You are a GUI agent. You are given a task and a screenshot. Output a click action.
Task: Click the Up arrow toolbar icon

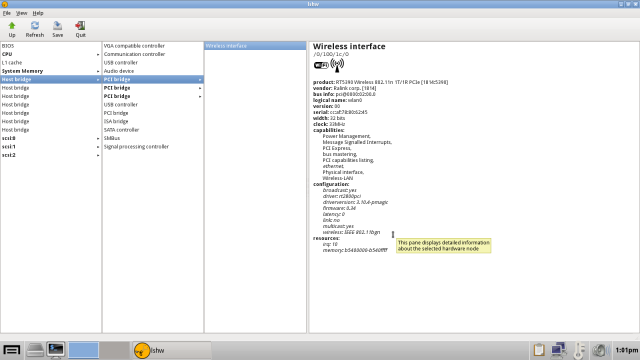pos(12,26)
